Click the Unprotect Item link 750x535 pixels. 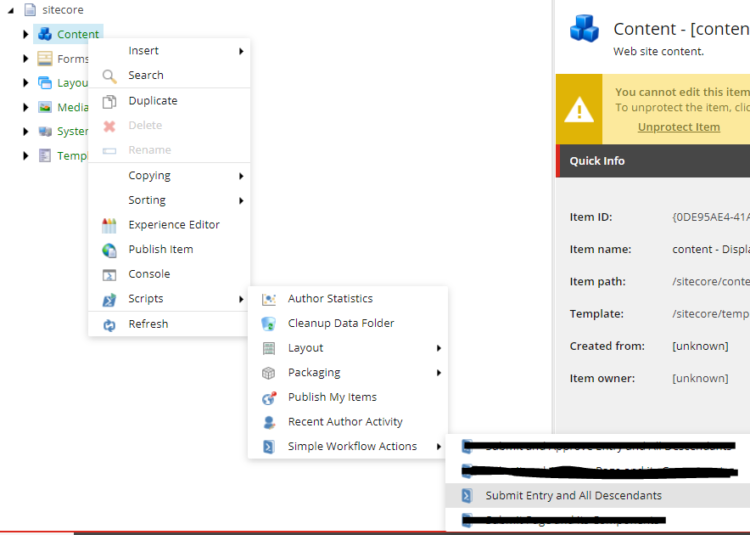pyautogui.click(x=678, y=127)
